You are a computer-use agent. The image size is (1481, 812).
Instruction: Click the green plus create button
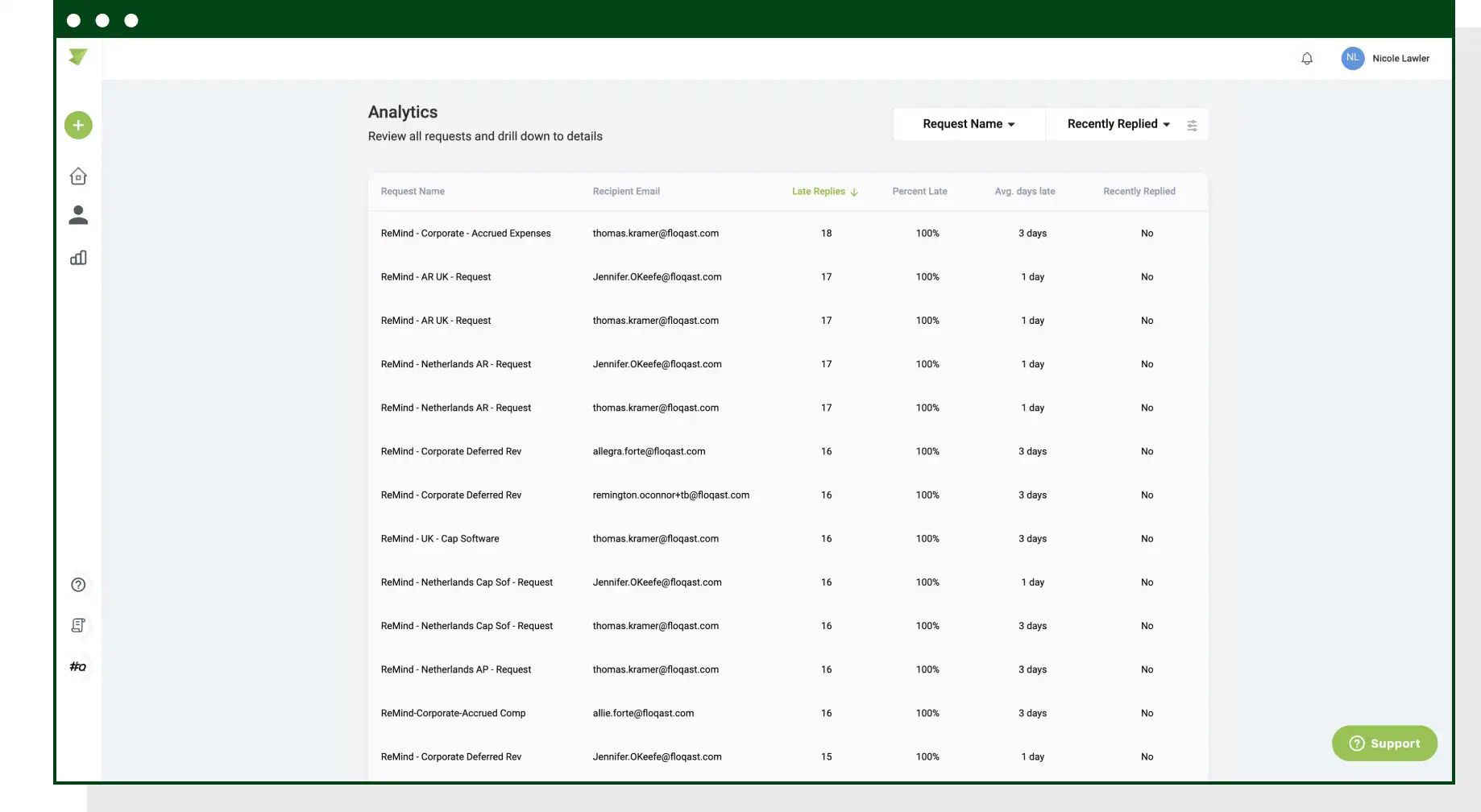(x=78, y=125)
